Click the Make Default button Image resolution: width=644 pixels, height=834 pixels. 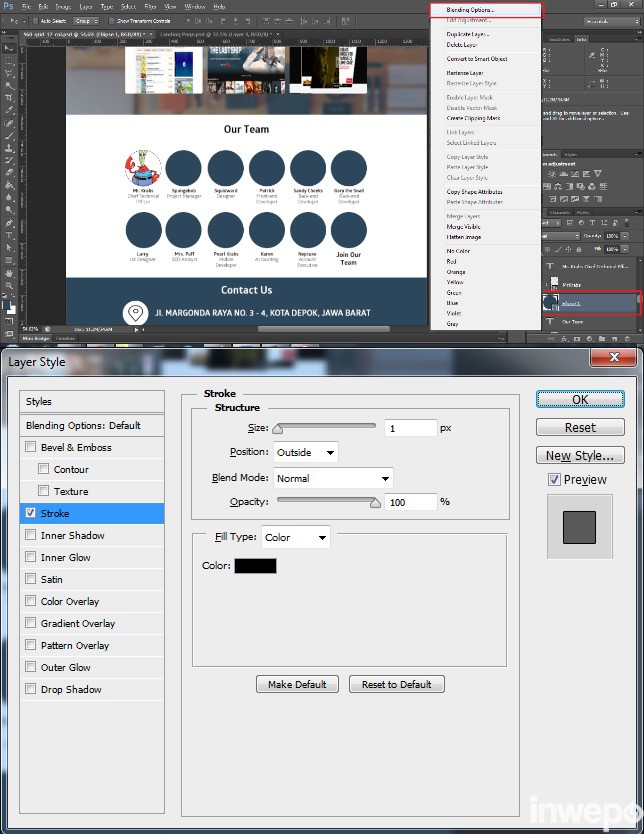tap(297, 685)
